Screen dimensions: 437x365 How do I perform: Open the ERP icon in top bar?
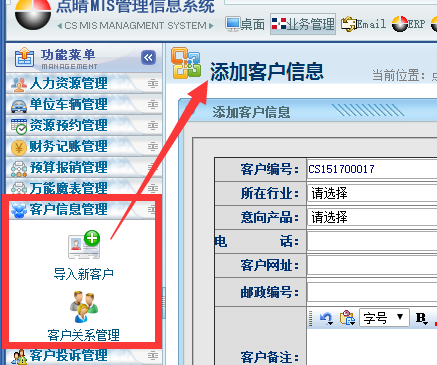(400, 24)
